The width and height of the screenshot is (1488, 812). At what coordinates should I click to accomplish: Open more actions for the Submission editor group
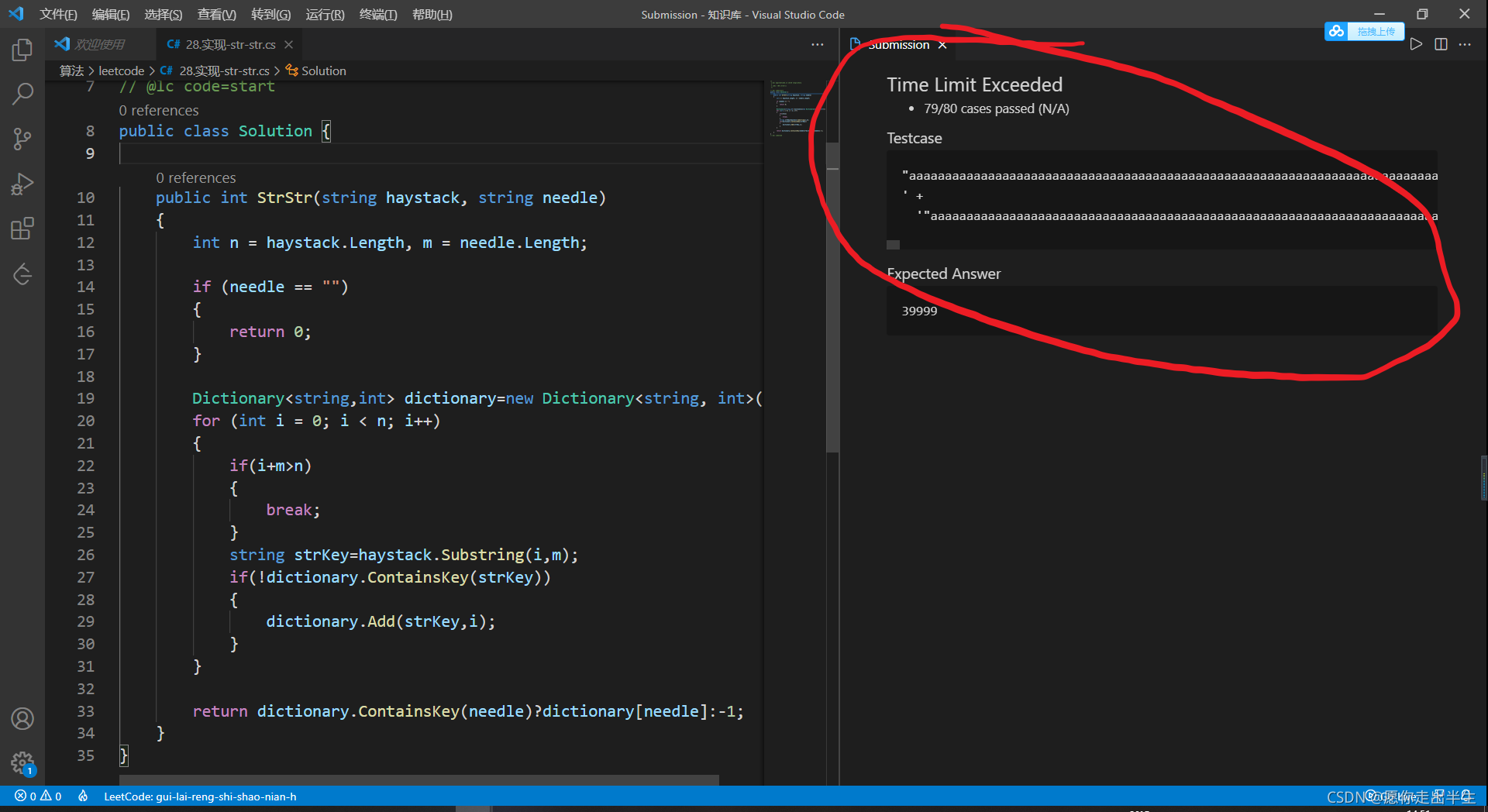[1465, 44]
